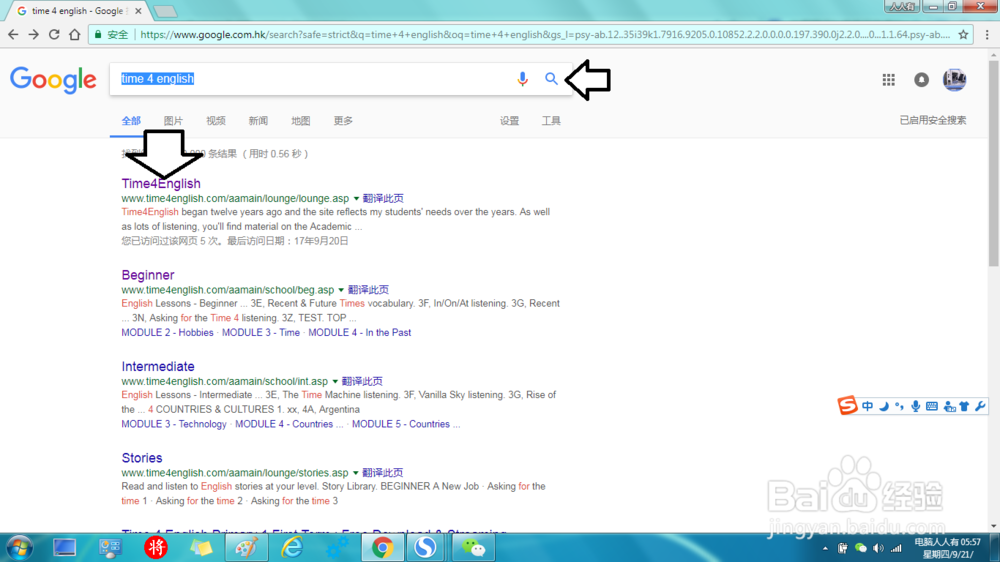Viewport: 1000px width, 562px height.
Task: Enable Sogou voice input microphone
Action: 915,406
